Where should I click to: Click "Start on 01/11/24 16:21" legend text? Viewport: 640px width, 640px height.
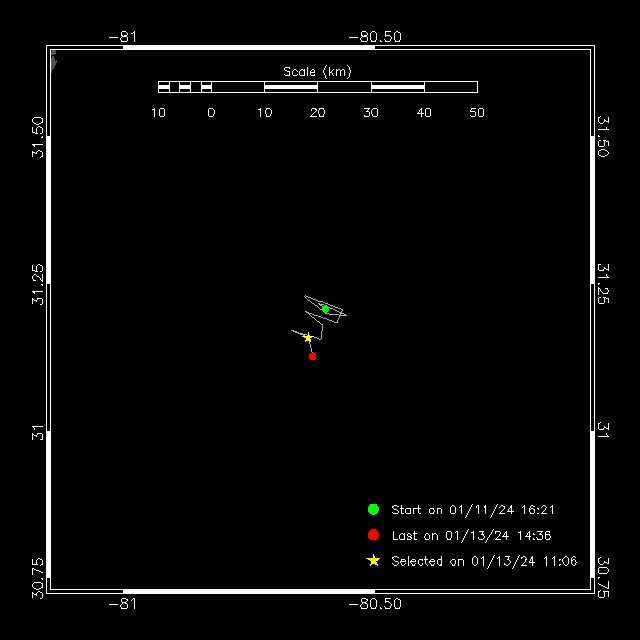coord(473,510)
